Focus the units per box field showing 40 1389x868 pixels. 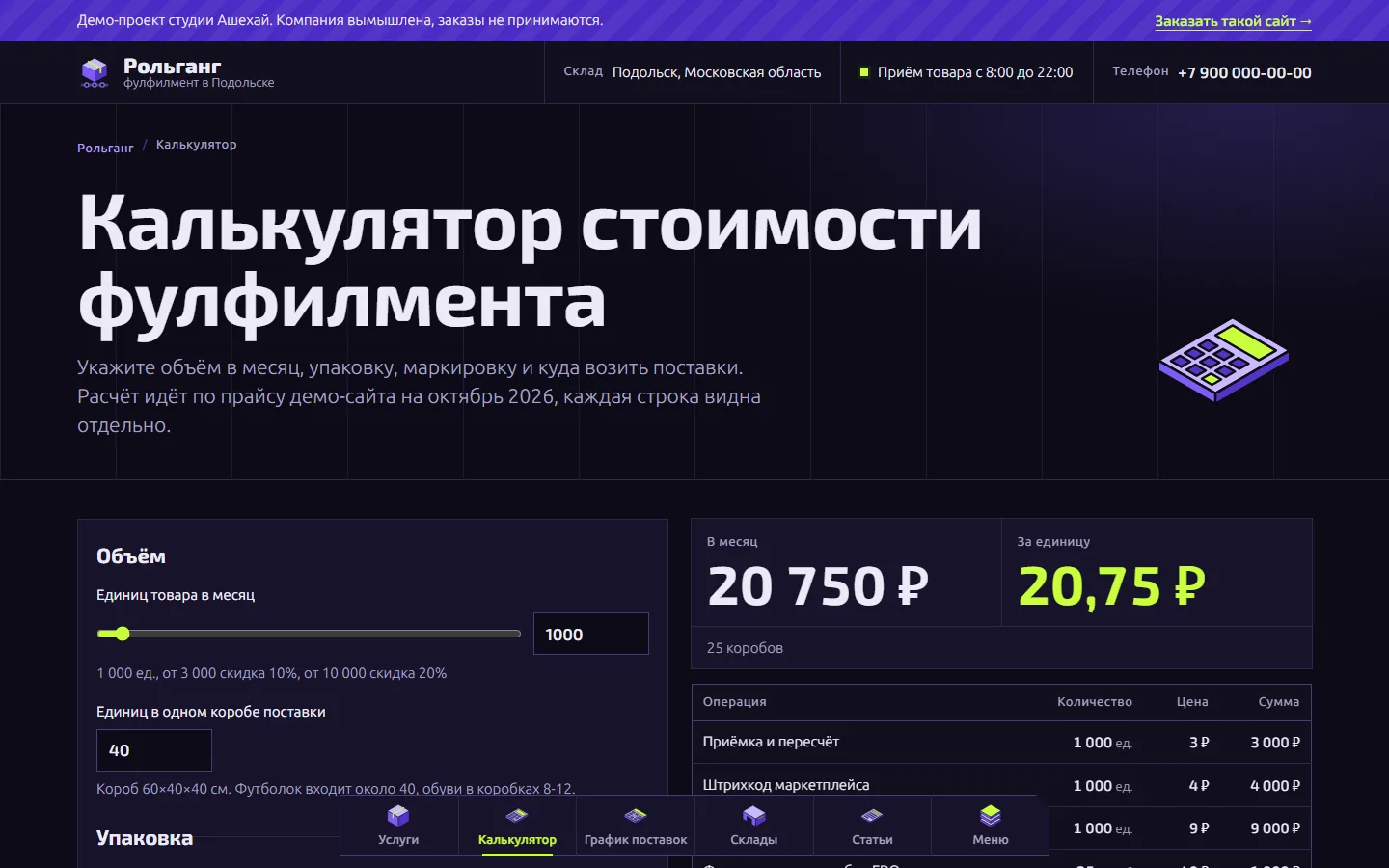coord(154,750)
